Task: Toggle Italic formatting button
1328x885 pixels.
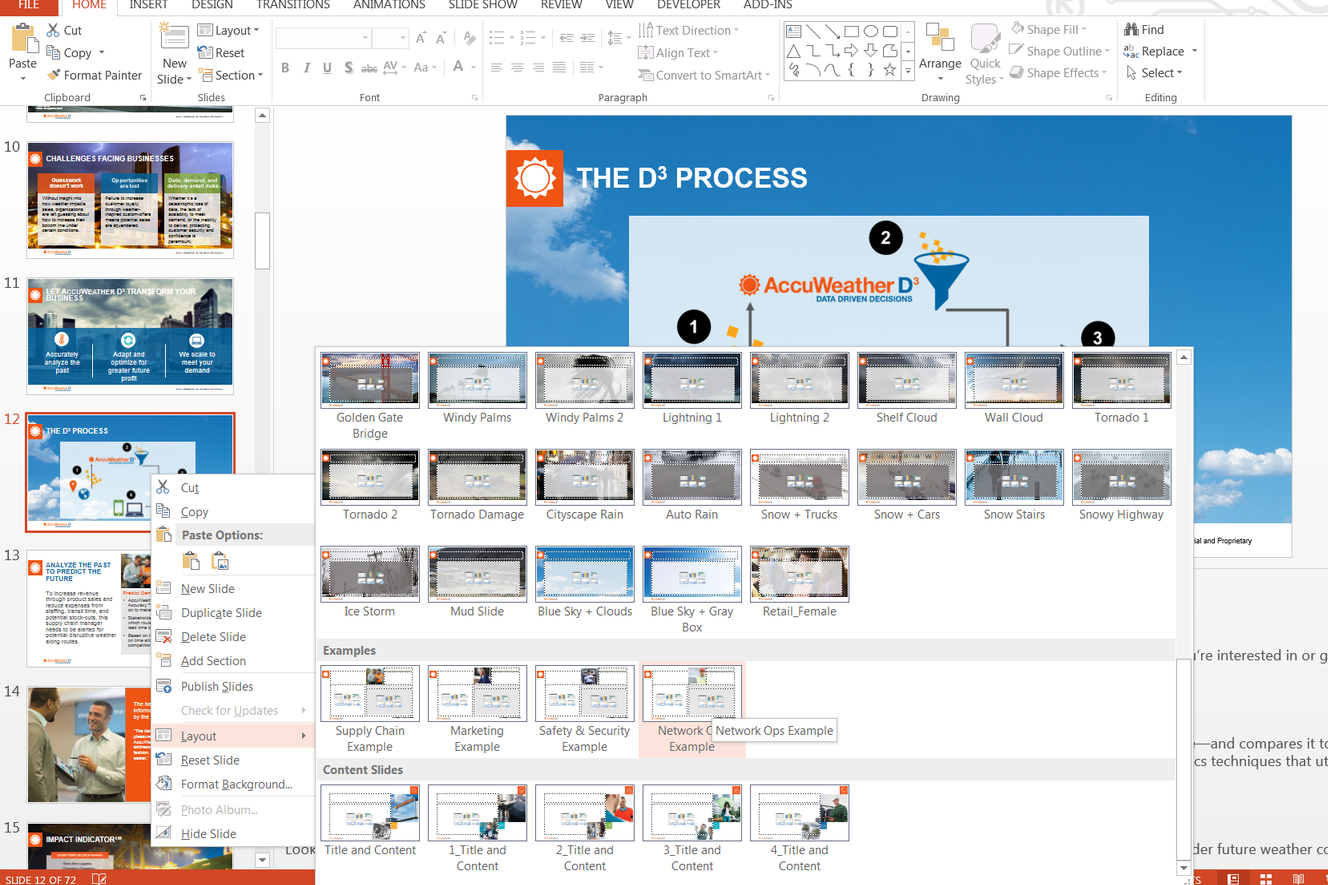Action: 306,68
